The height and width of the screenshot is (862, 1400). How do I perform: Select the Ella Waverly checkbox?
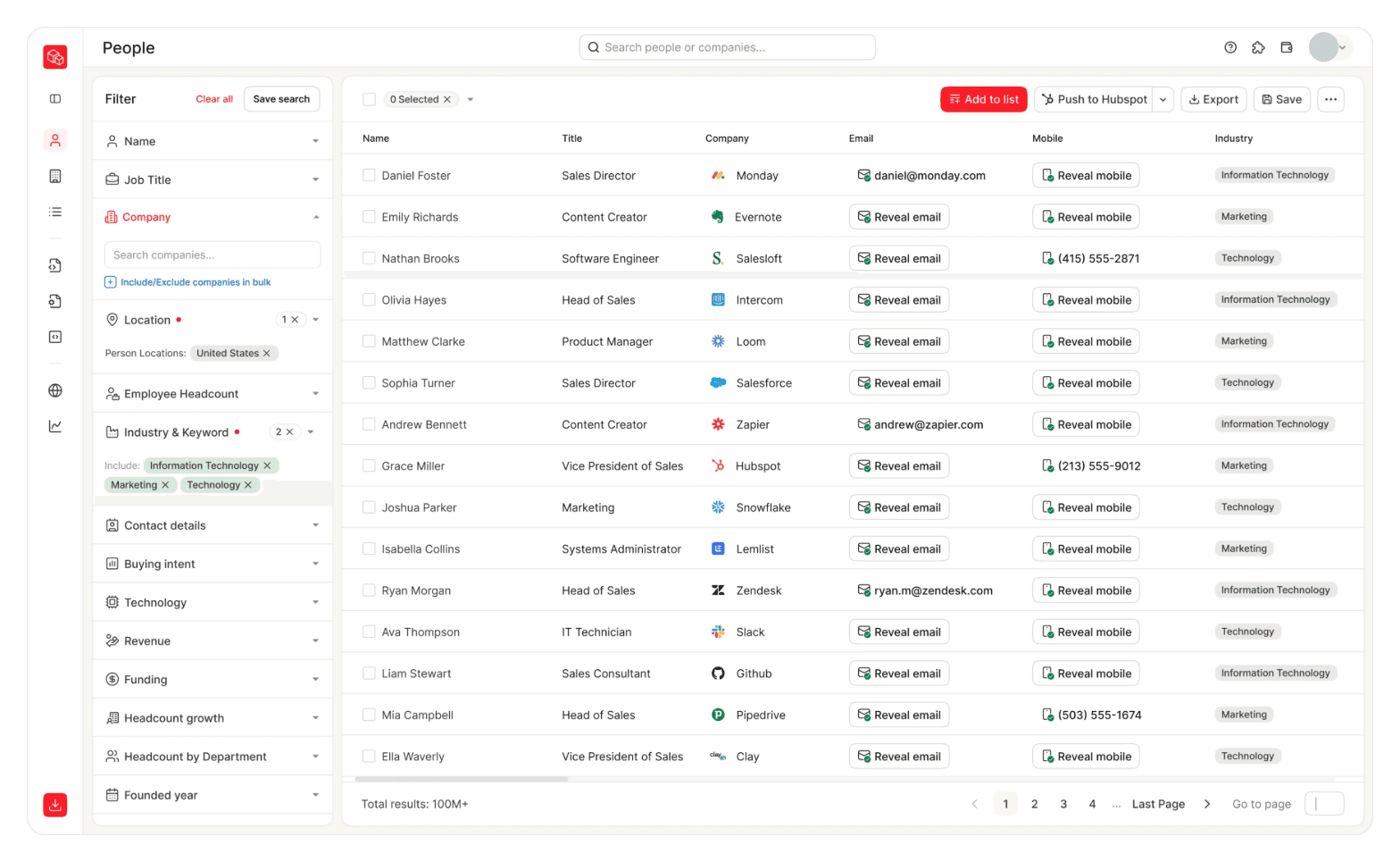[x=369, y=756]
